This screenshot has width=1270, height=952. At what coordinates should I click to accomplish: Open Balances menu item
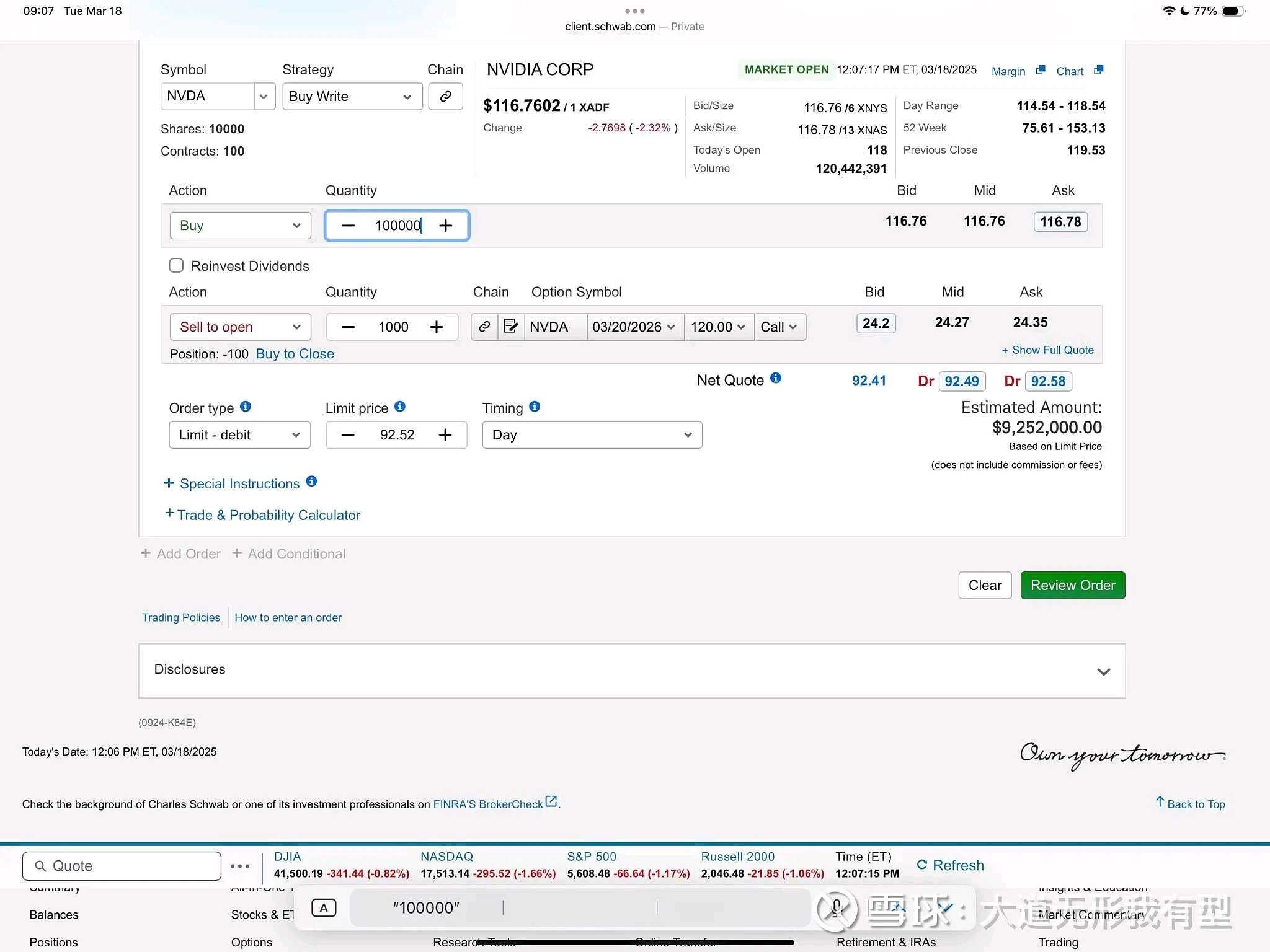(x=54, y=914)
